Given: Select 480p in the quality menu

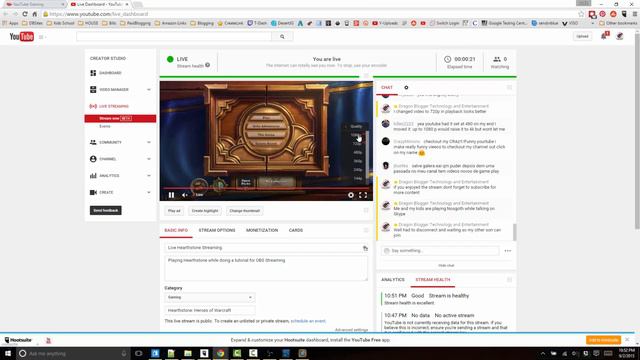Looking at the screenshot, I should coord(357,152).
